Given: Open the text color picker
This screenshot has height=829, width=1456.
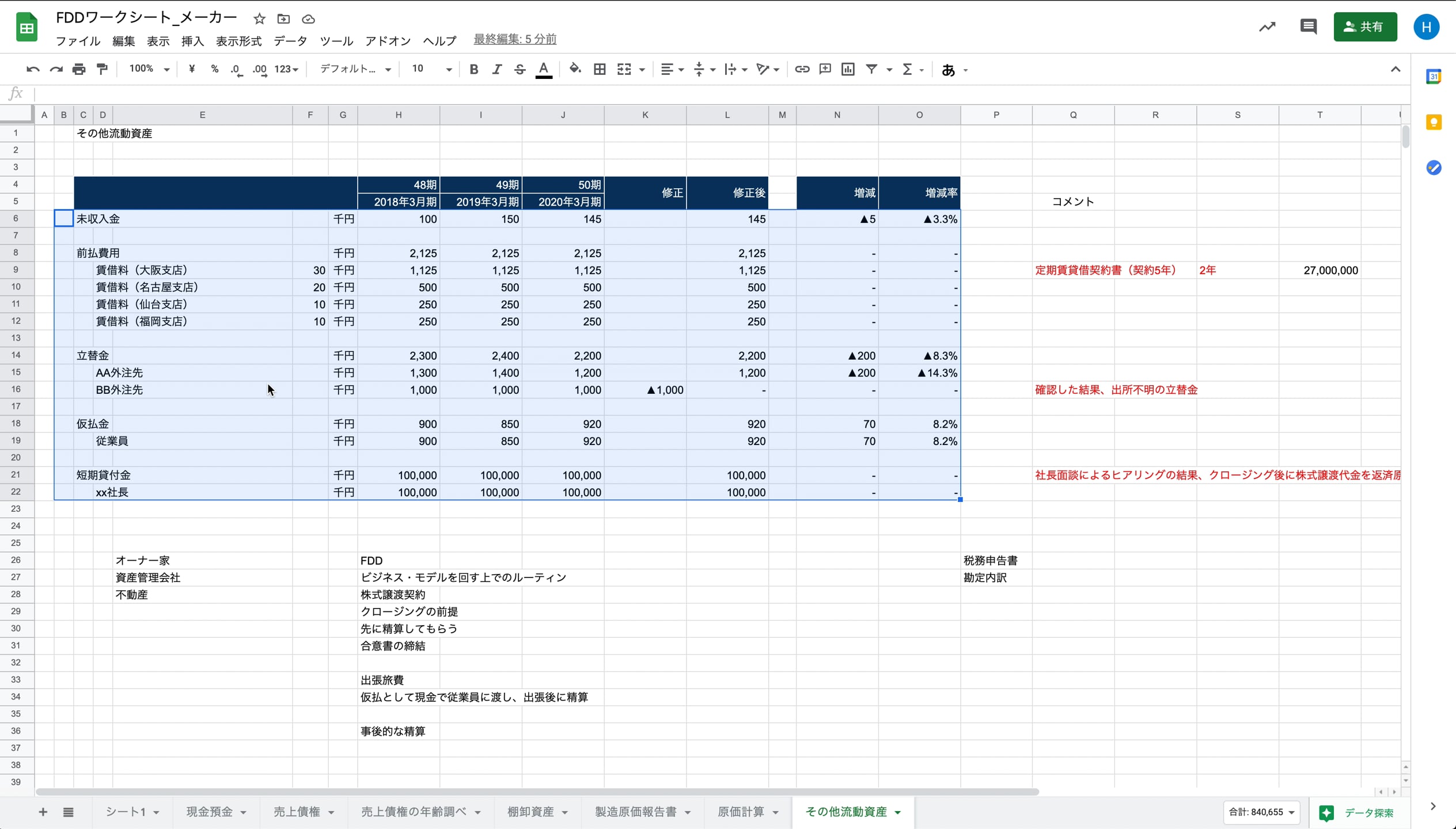Looking at the screenshot, I should pyautogui.click(x=543, y=70).
